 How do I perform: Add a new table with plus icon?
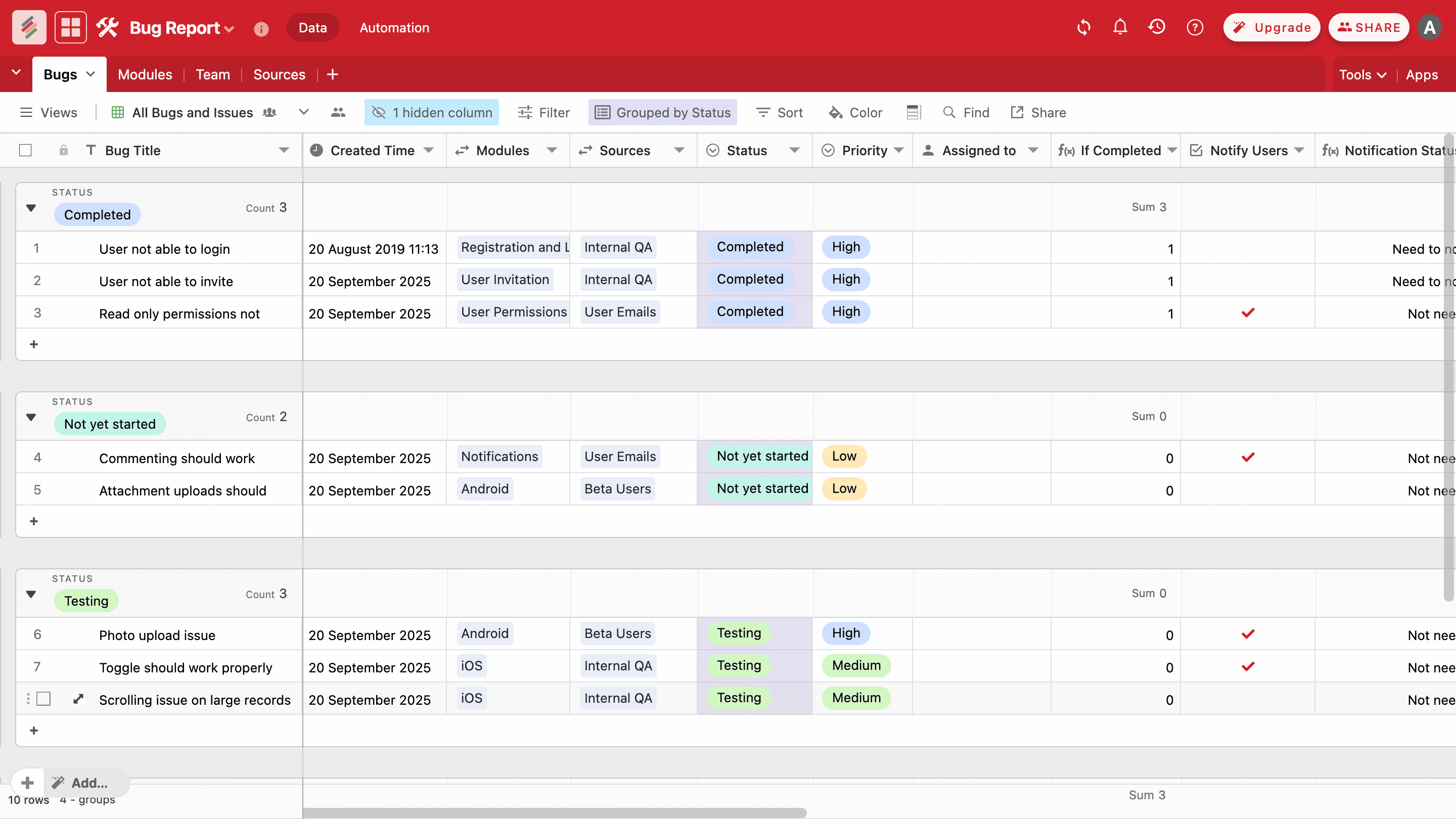point(332,74)
